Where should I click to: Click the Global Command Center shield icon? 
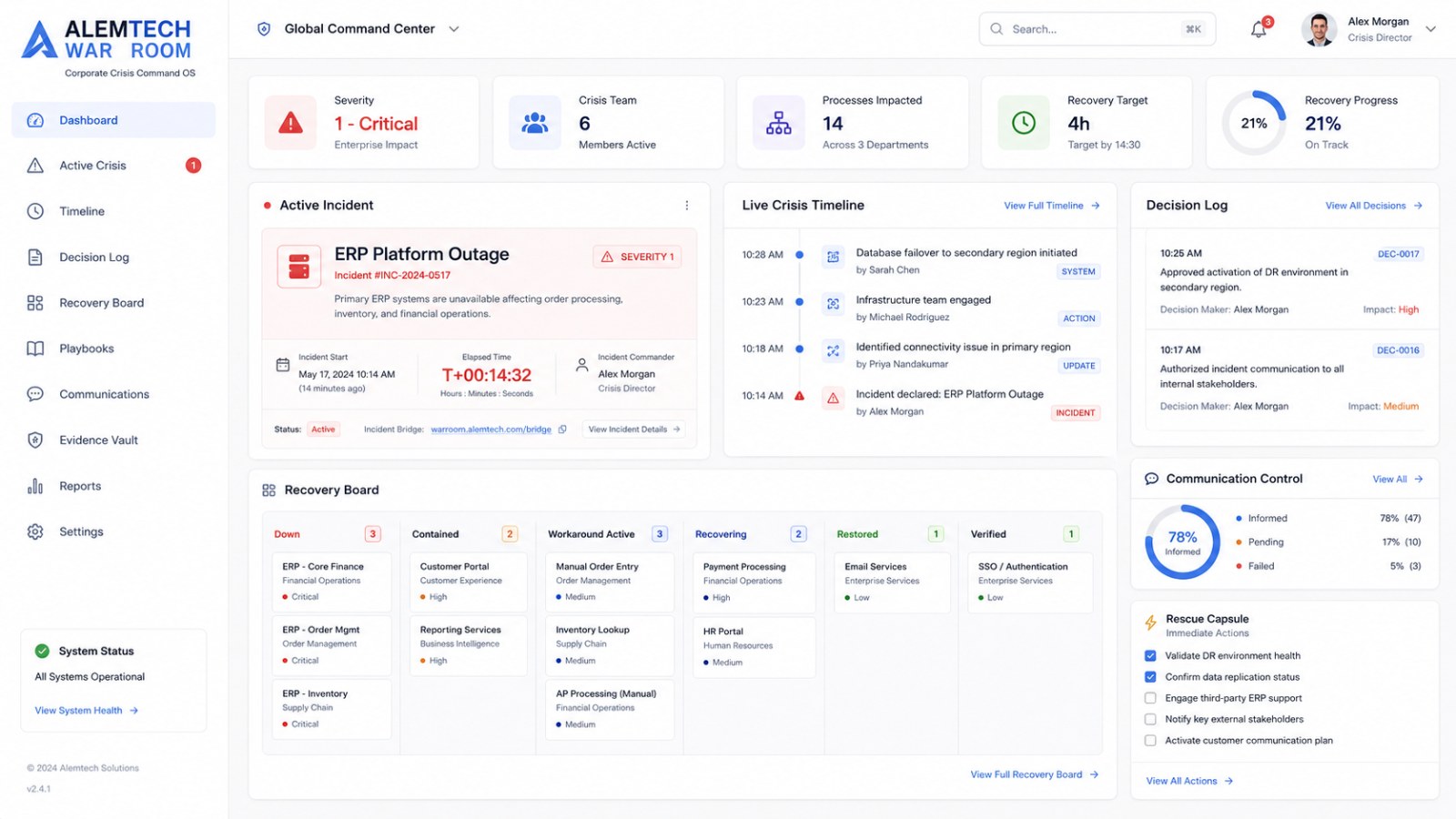coord(264,29)
